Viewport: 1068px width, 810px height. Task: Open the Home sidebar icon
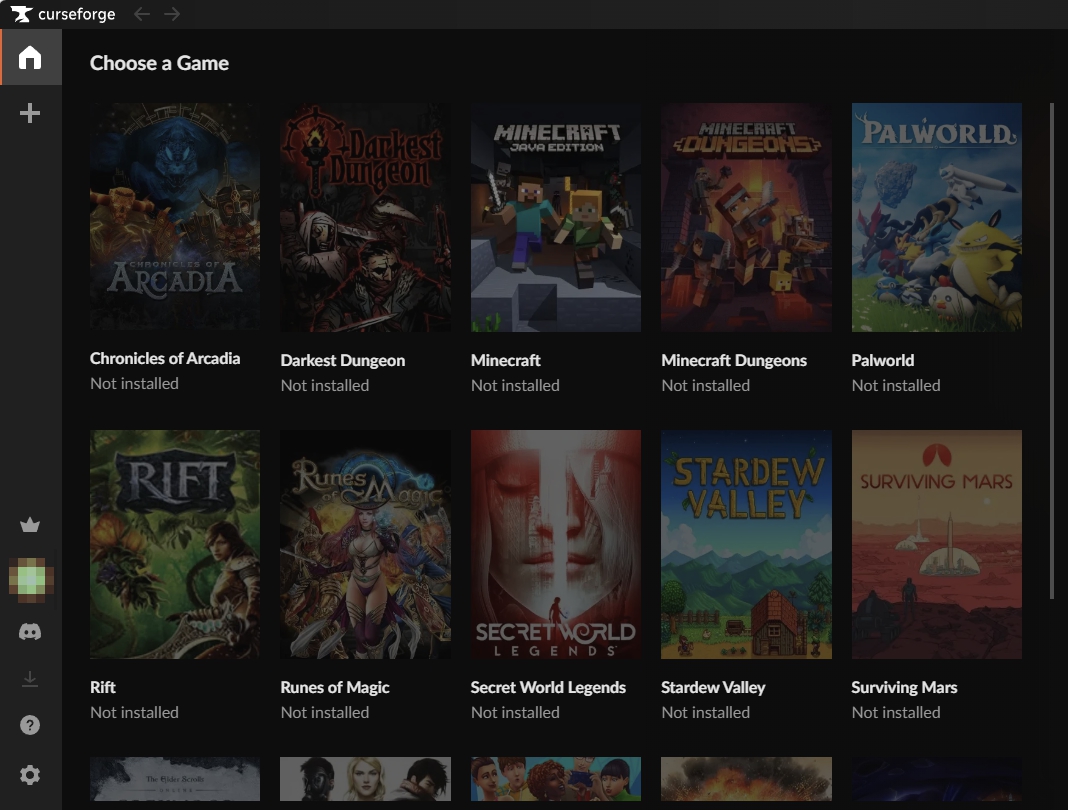pyautogui.click(x=30, y=58)
